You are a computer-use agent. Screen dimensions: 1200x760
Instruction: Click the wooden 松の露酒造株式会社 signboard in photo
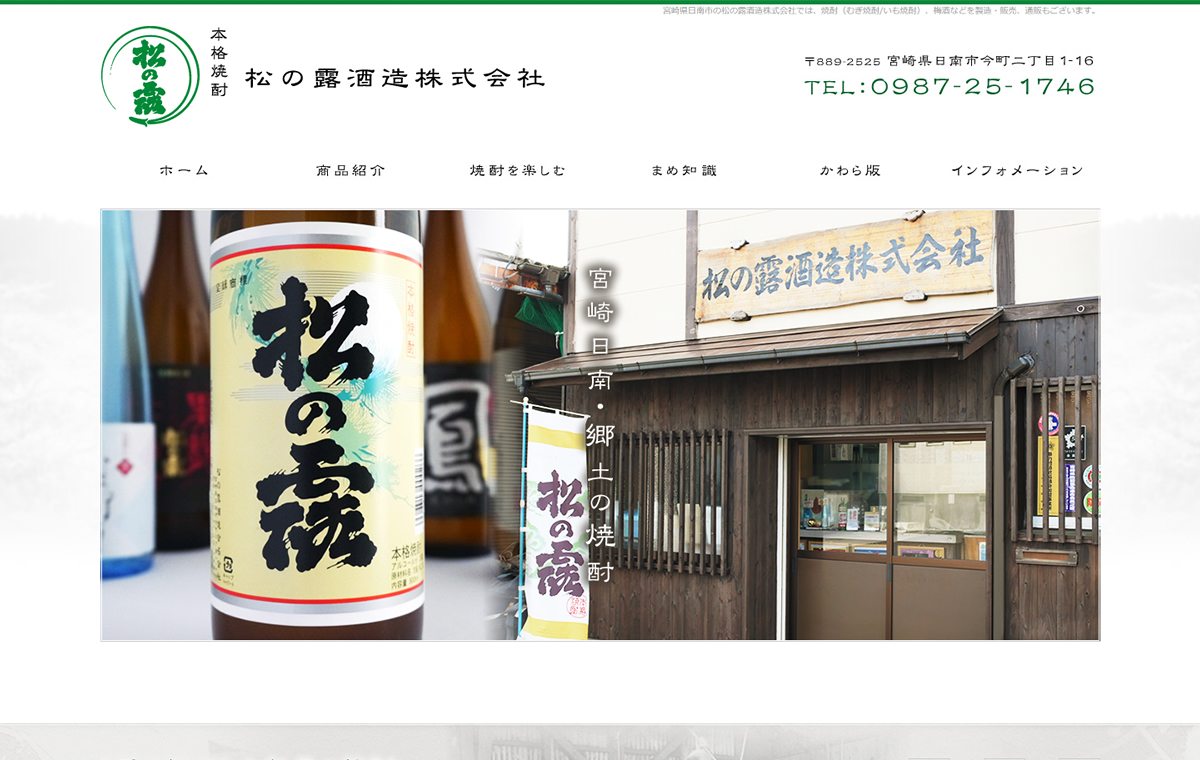tap(844, 265)
